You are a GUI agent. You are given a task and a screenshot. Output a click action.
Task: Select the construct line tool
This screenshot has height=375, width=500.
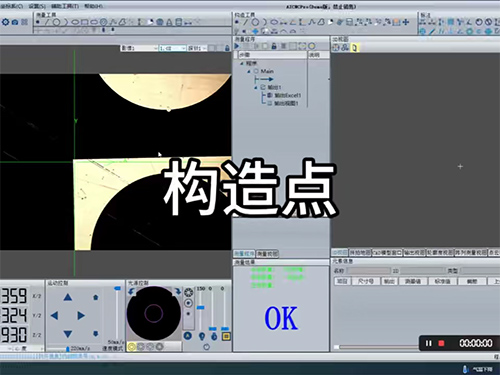tap(246, 22)
